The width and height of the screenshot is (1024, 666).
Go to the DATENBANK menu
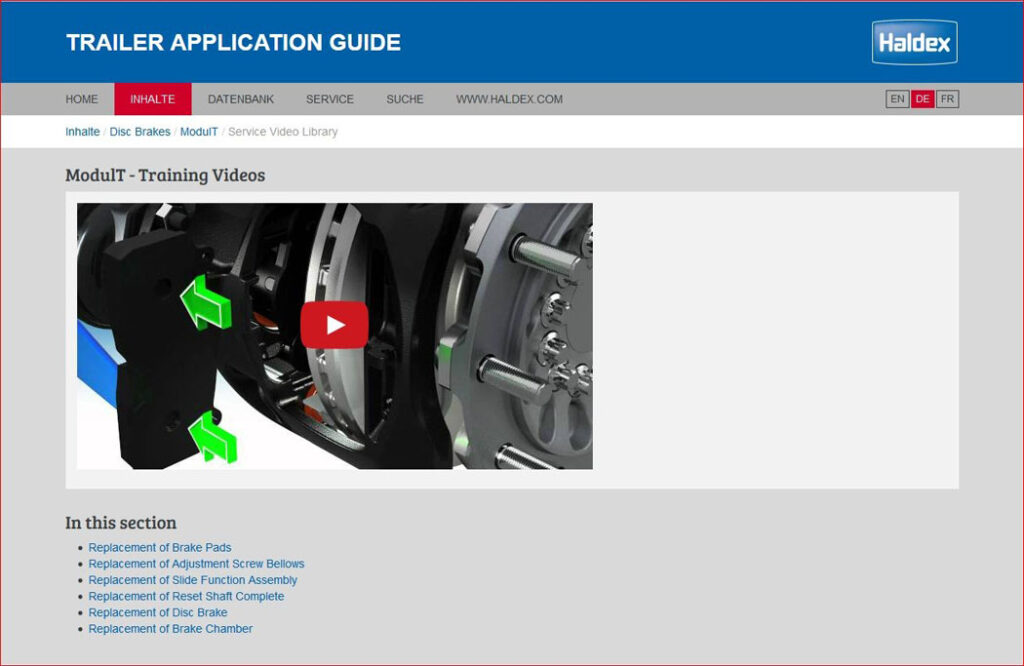click(241, 99)
